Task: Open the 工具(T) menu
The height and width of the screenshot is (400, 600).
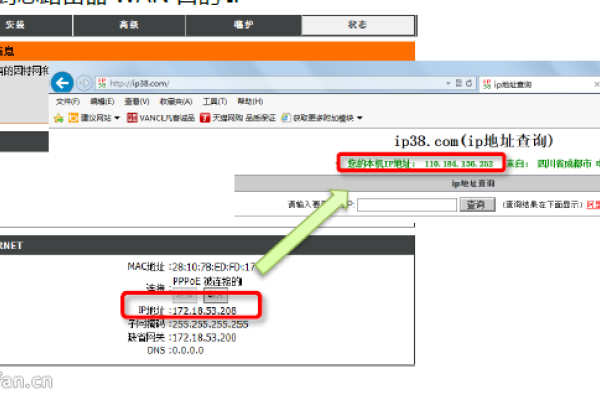Action: pos(215,101)
